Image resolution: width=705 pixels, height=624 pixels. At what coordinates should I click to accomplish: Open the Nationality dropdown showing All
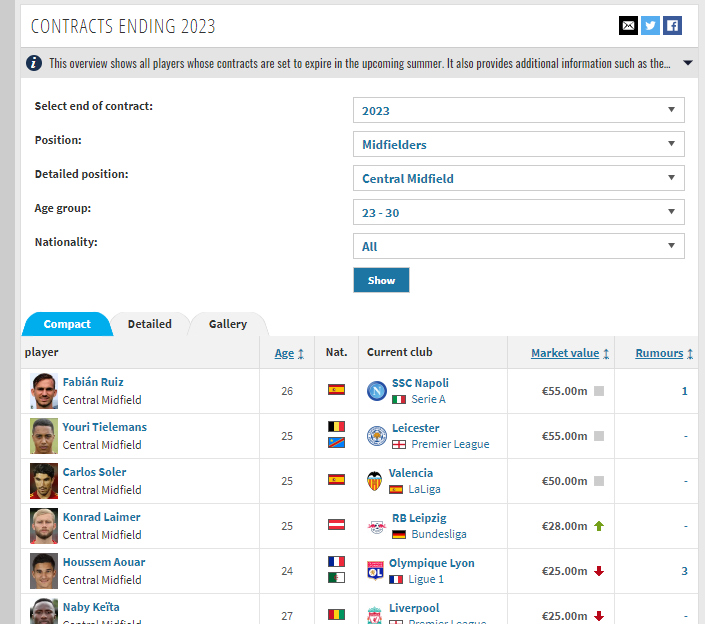pos(518,246)
